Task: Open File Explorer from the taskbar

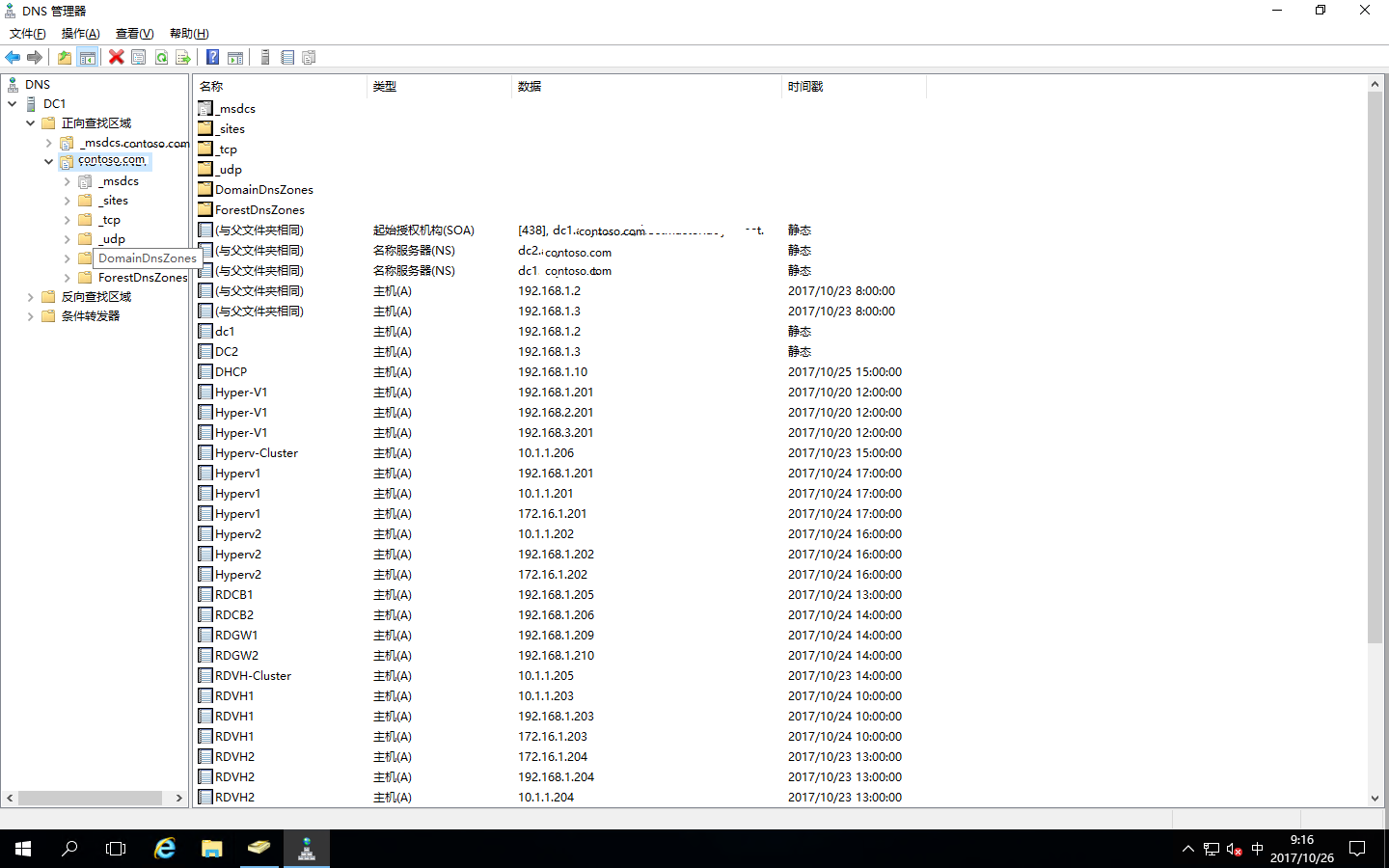Action: (x=211, y=849)
